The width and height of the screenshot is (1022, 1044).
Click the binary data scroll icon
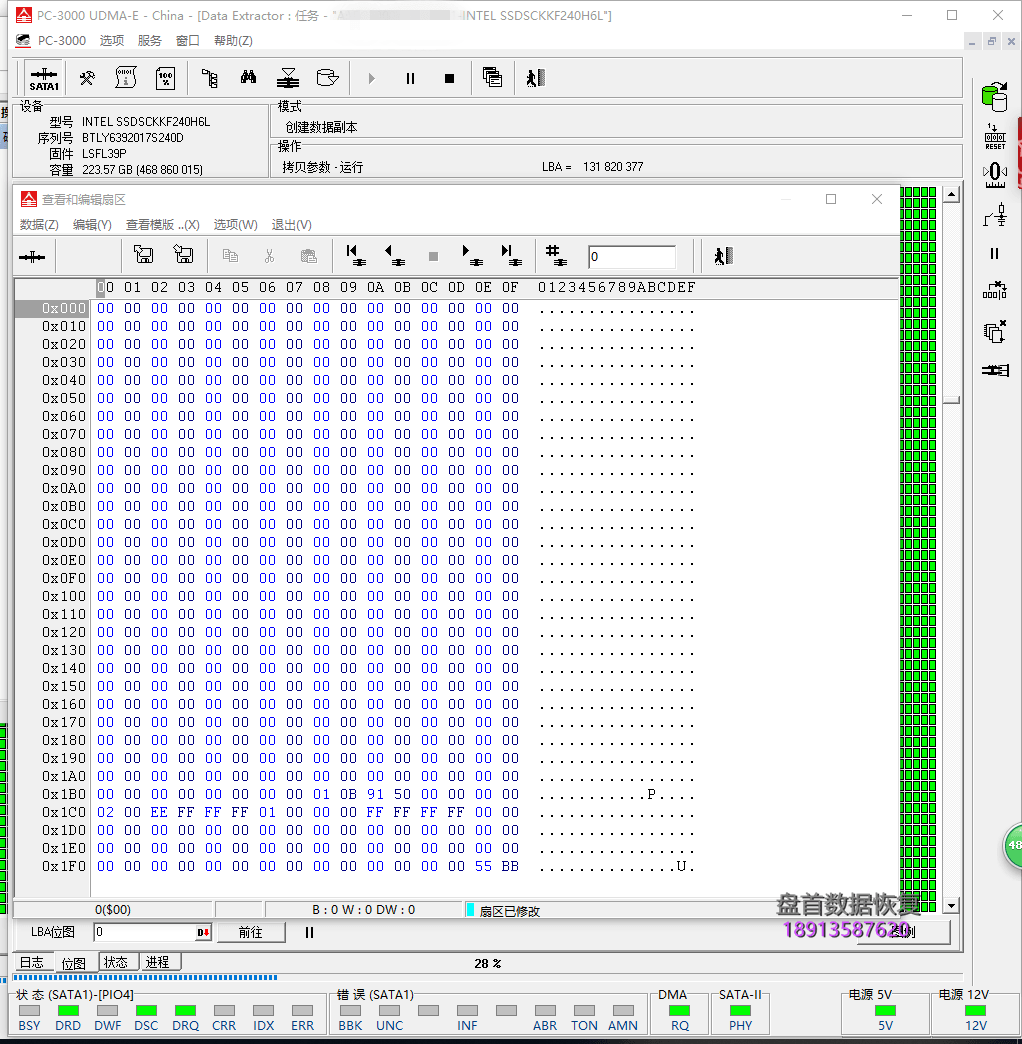pos(126,79)
